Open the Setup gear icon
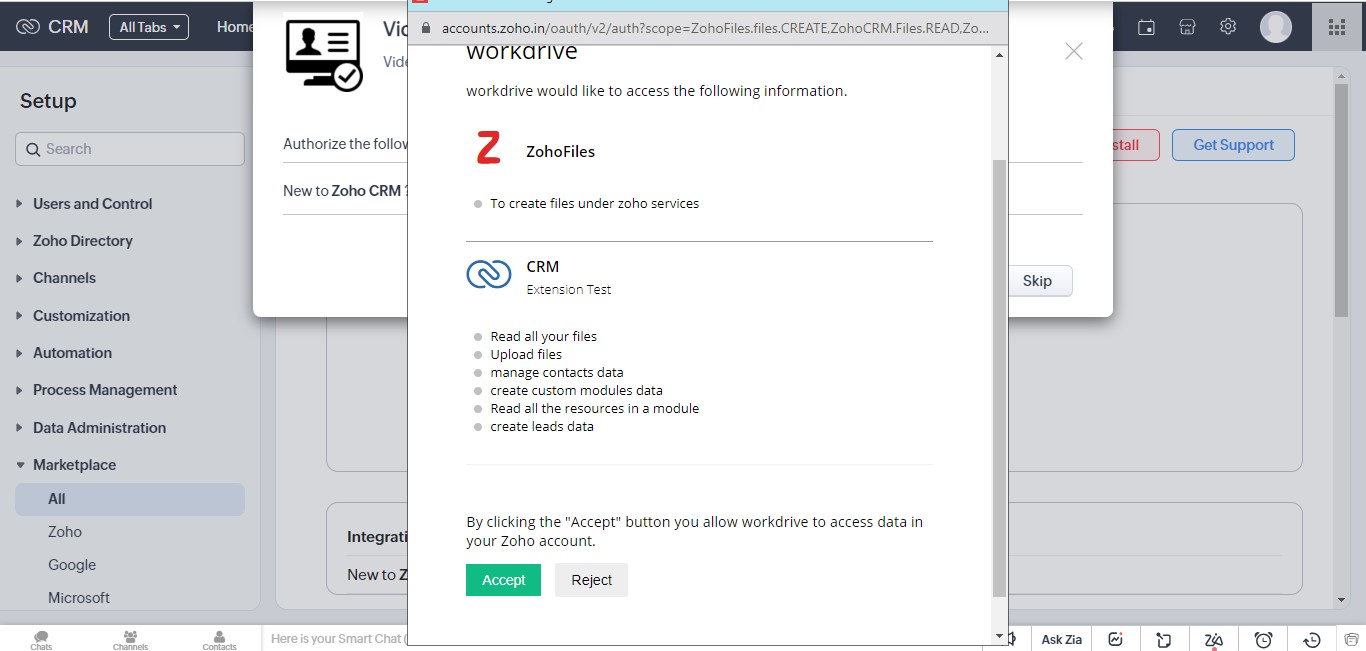1366x651 pixels. [1228, 27]
